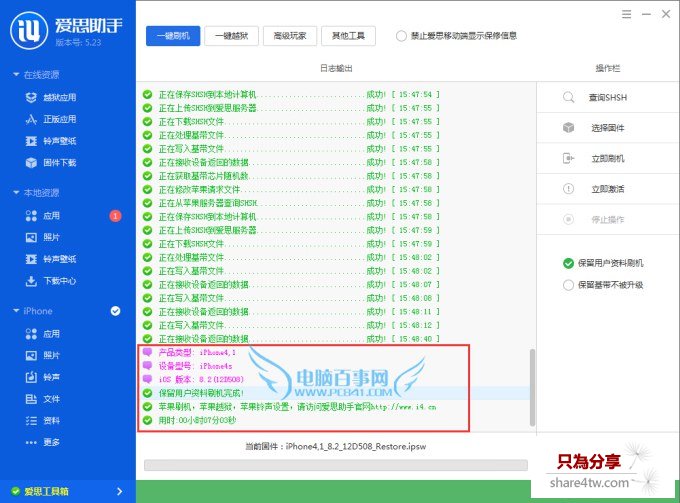Click the 查询SHSH magnifier icon
This screenshot has width=680, height=503.
click(x=569, y=97)
